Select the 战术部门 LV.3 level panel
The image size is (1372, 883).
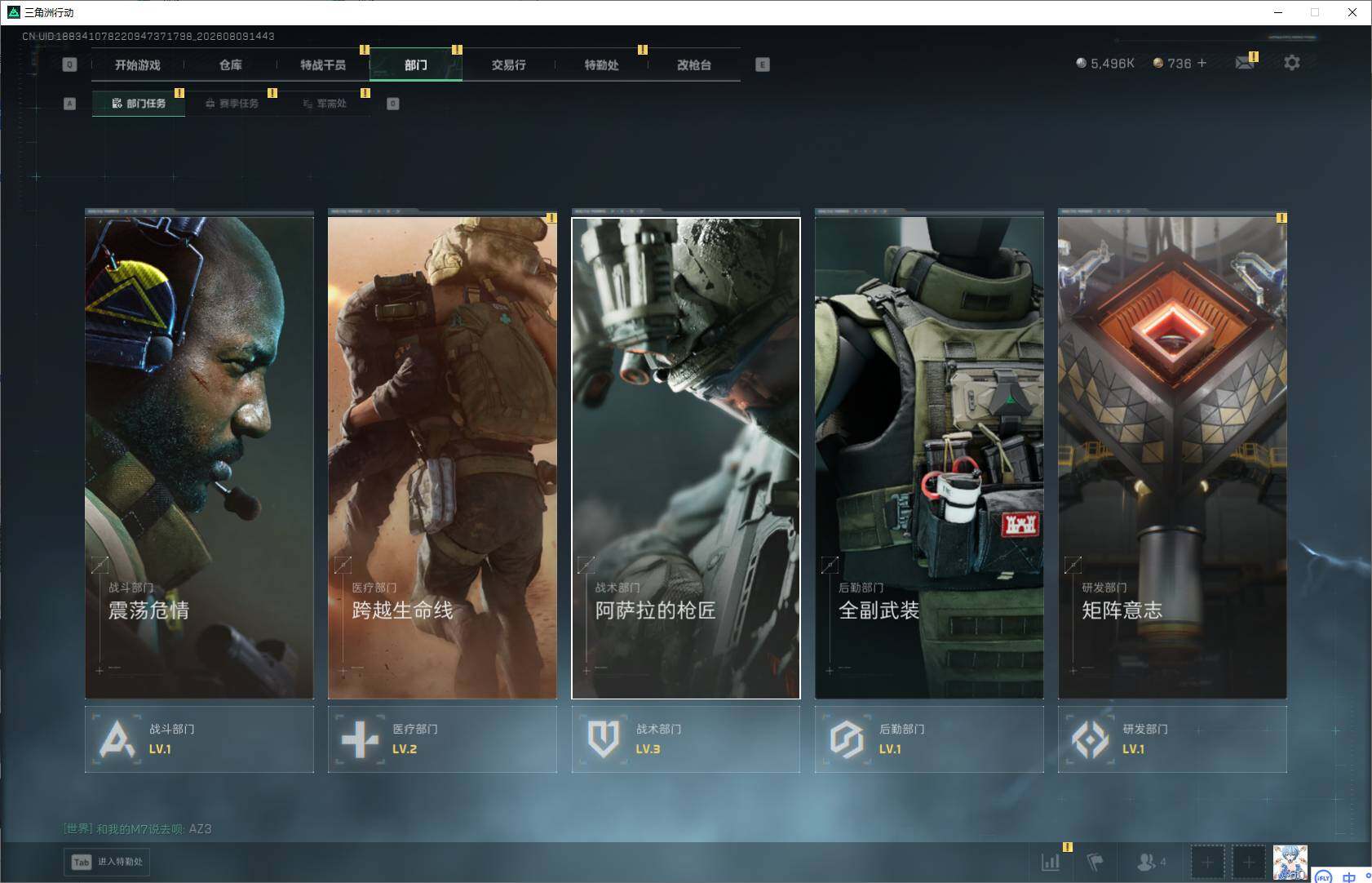[x=686, y=739]
